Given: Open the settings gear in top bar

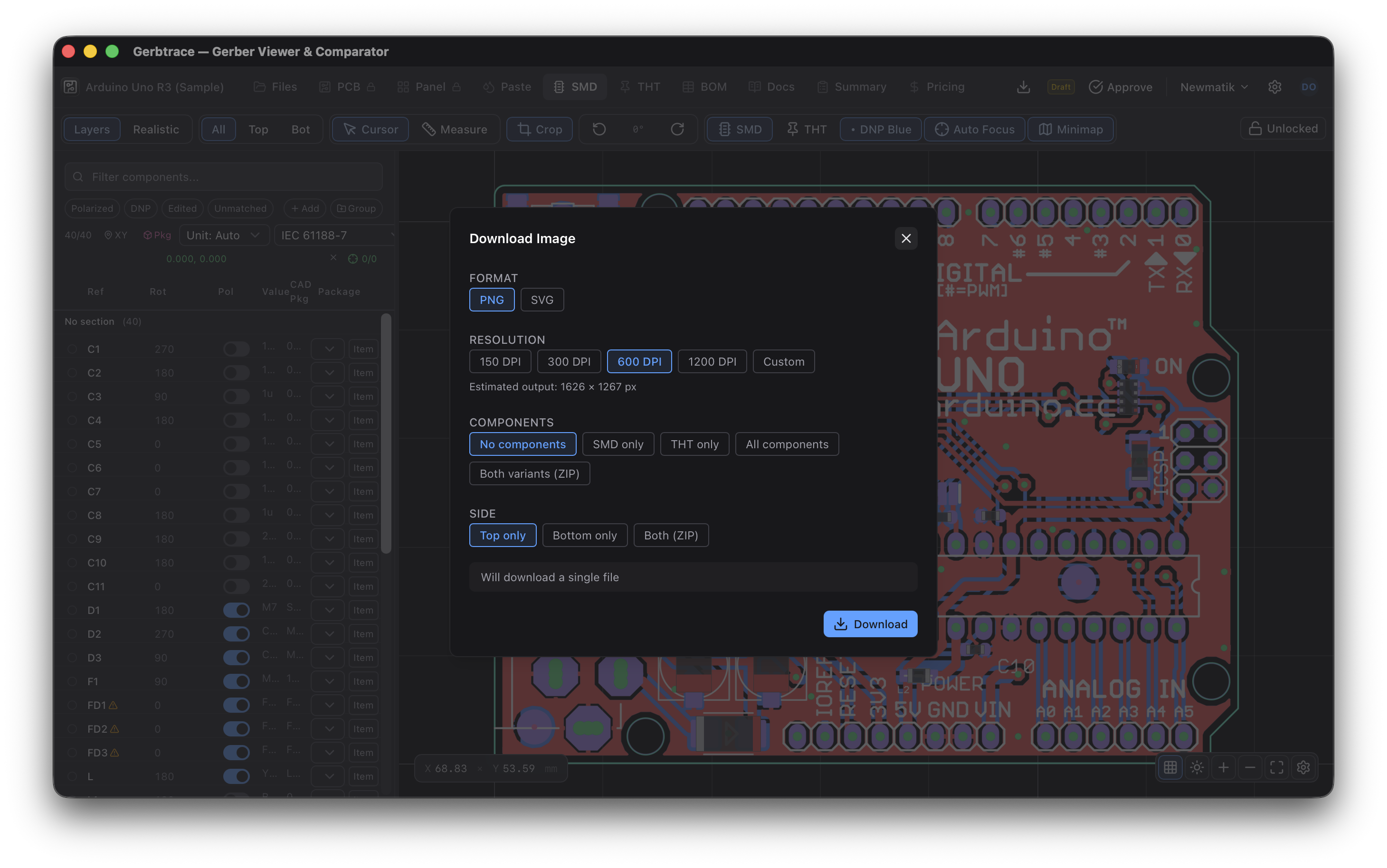Looking at the screenshot, I should (x=1274, y=87).
